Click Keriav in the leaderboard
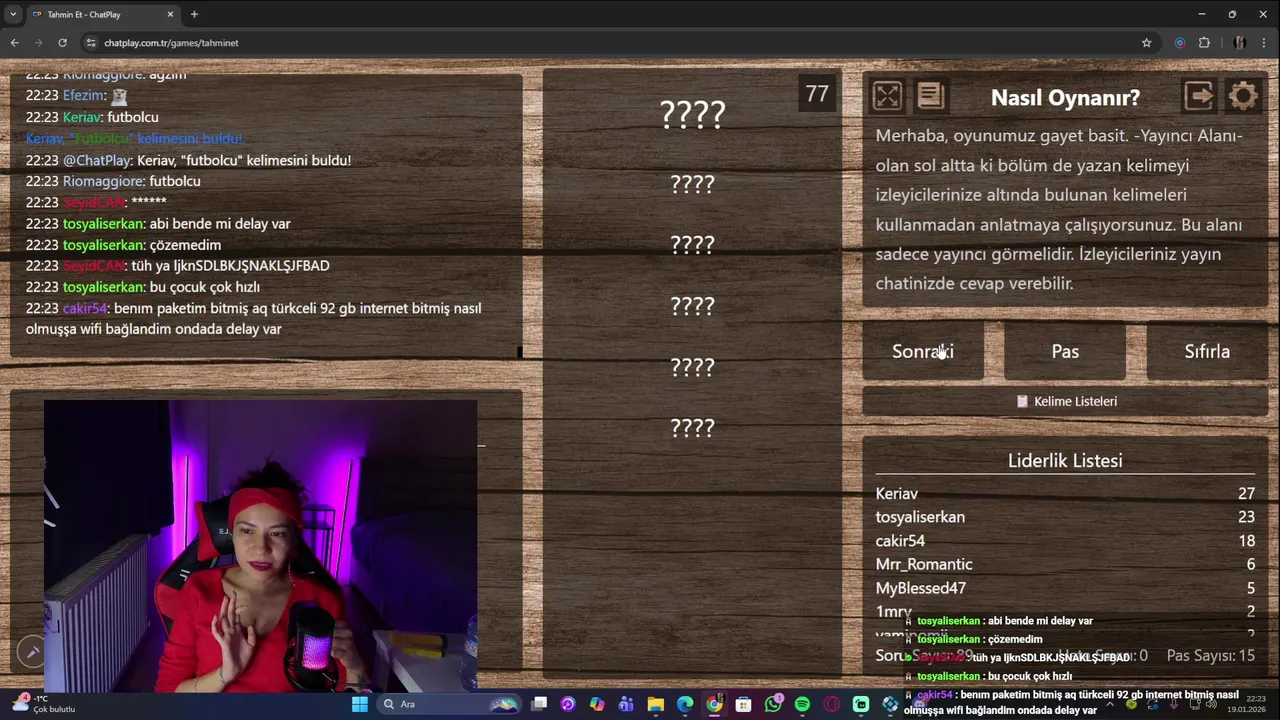1280x720 pixels. click(x=896, y=493)
